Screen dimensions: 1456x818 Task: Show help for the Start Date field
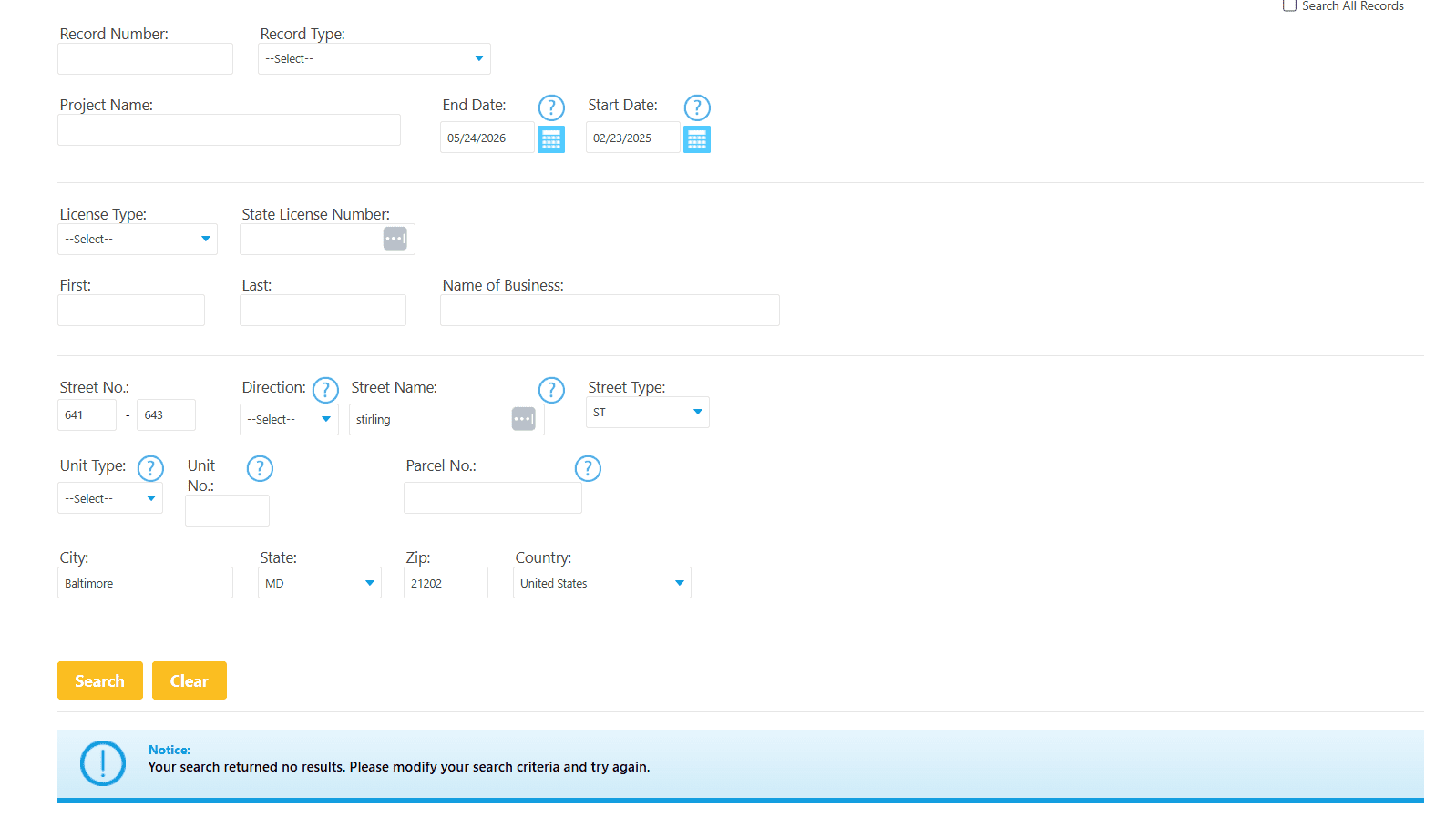697,107
